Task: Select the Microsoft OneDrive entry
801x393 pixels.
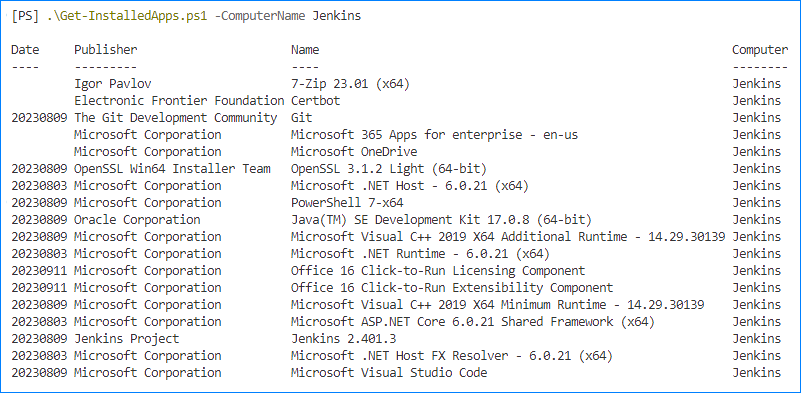Action: tap(354, 152)
